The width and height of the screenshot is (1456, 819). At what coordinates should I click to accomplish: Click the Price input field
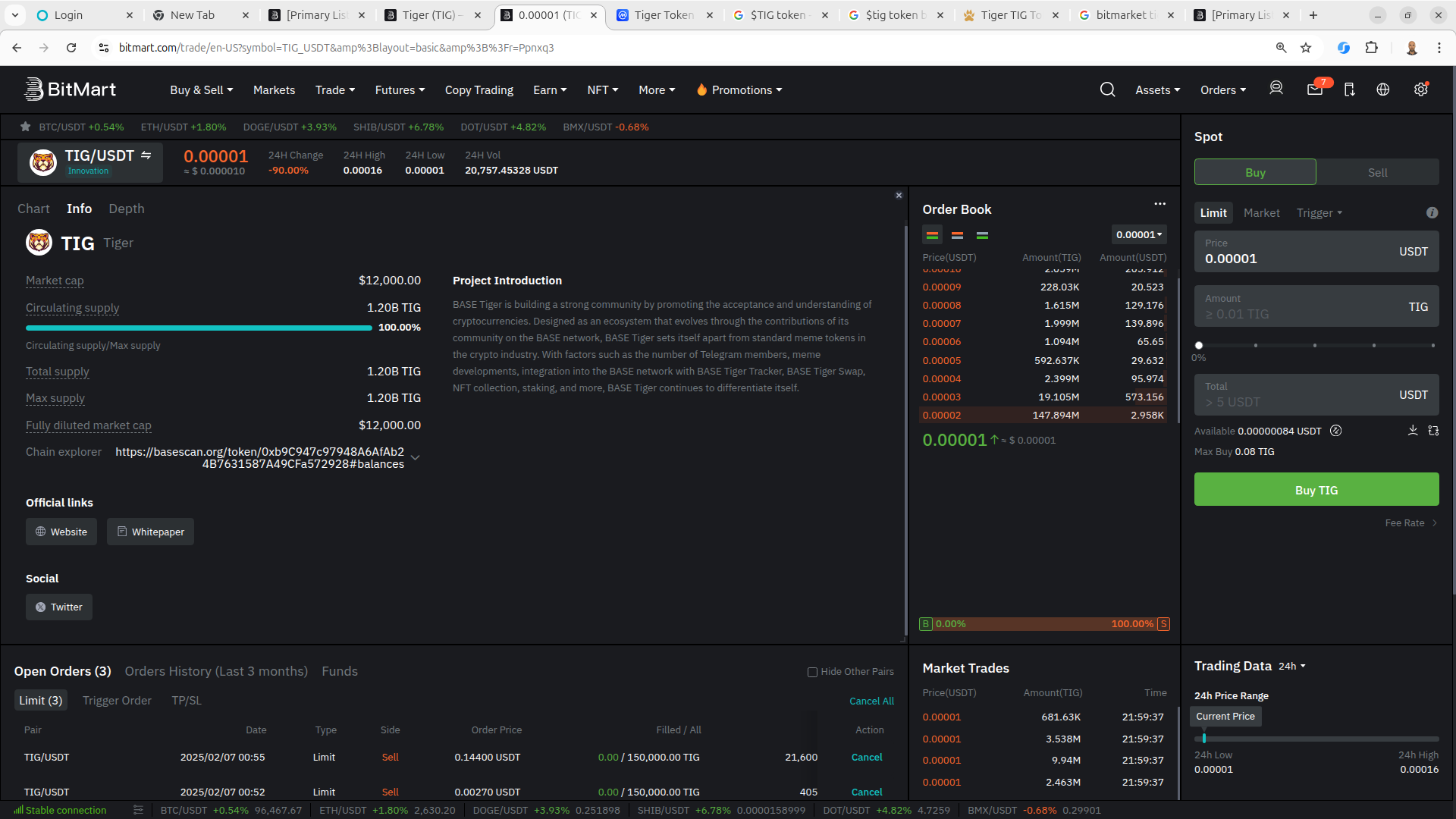[1316, 252]
